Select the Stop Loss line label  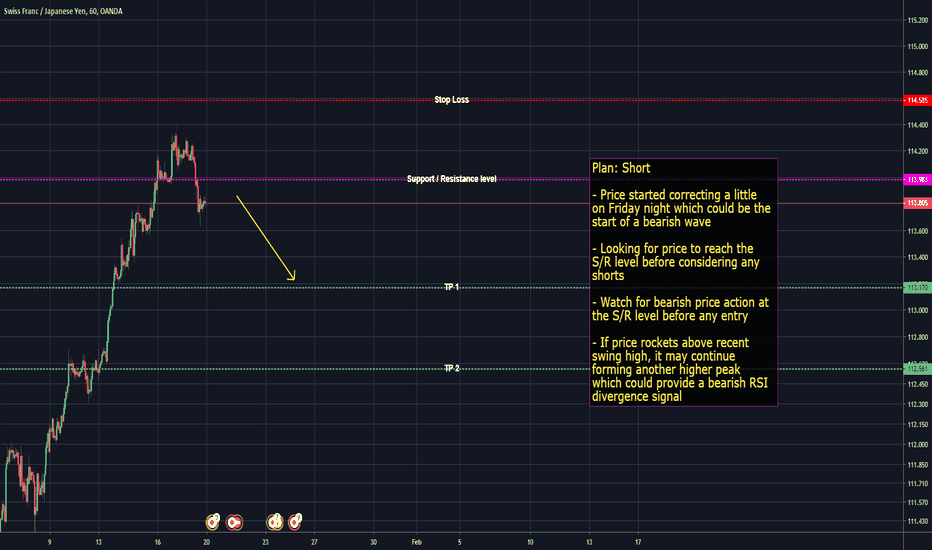(x=451, y=100)
